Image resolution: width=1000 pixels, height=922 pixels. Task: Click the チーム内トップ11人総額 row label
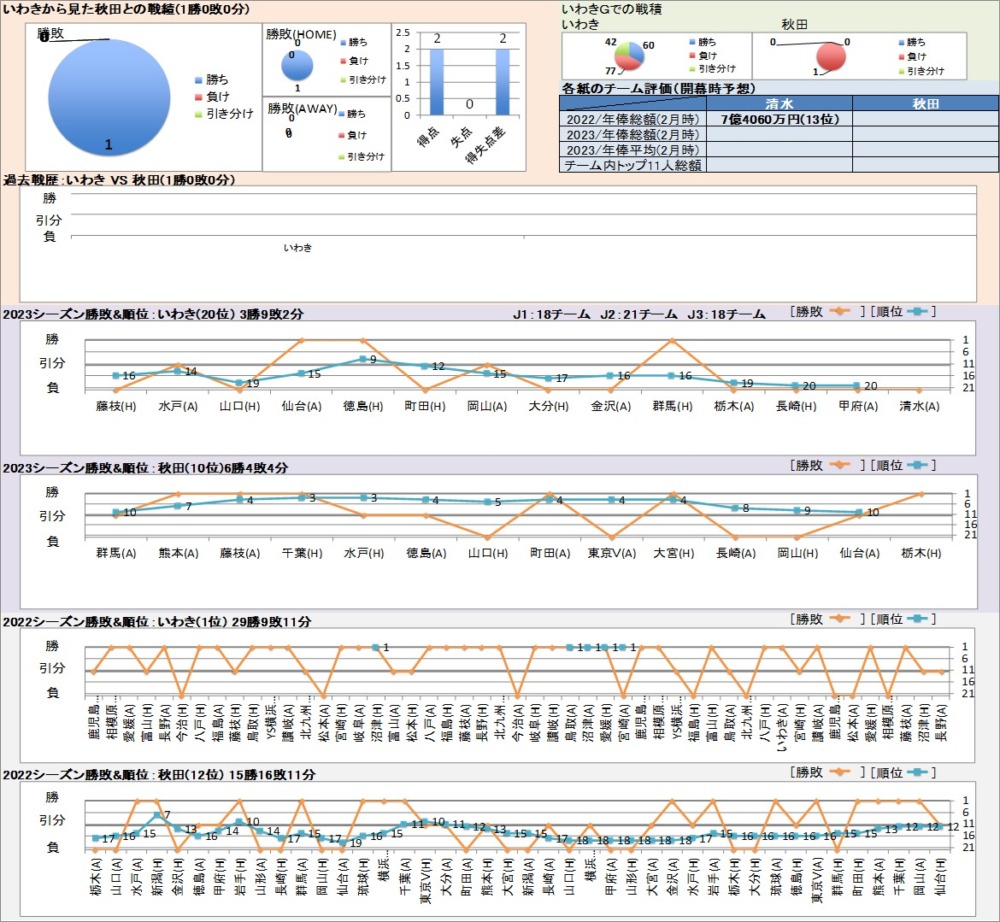[632, 165]
